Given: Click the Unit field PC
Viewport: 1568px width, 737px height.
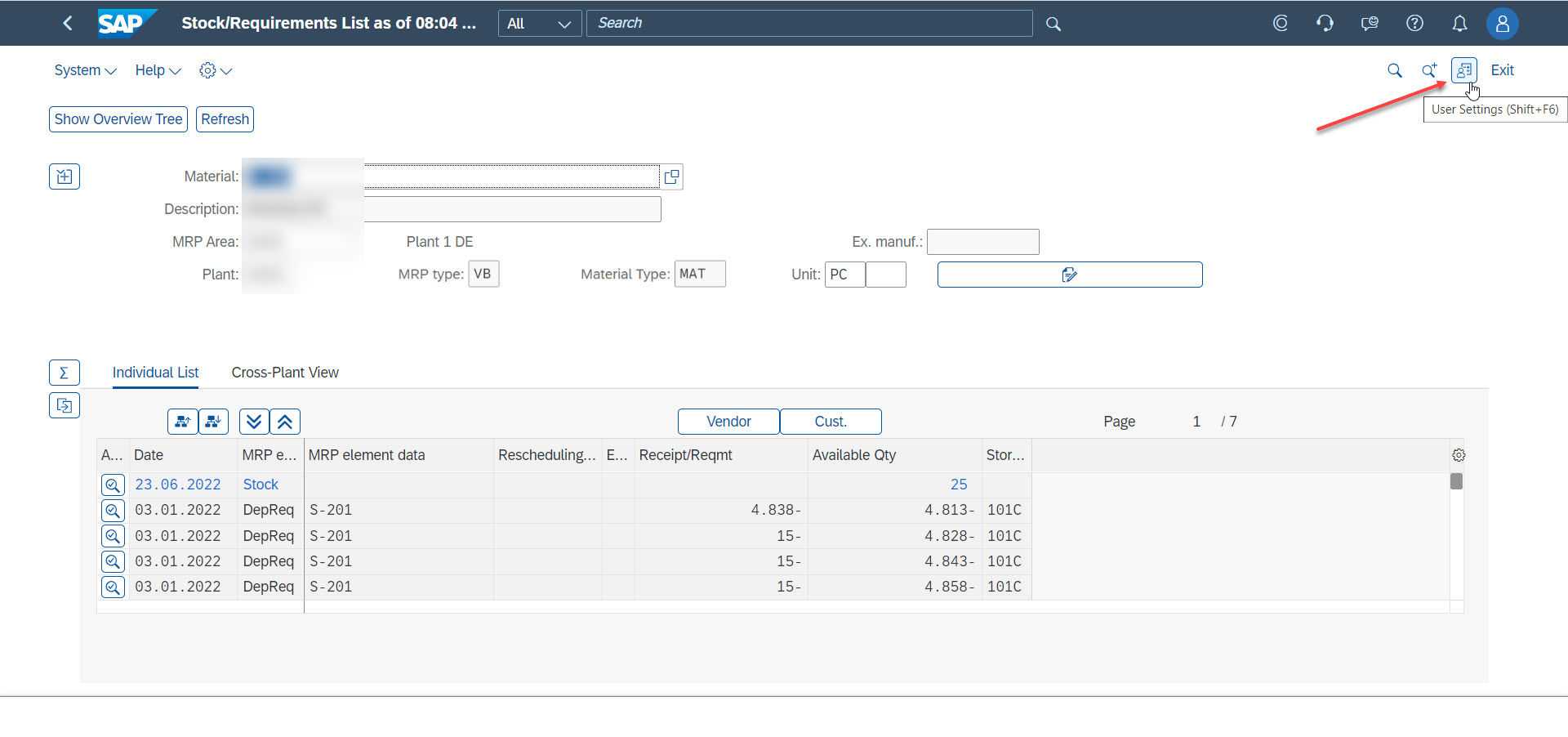Looking at the screenshot, I should point(845,275).
